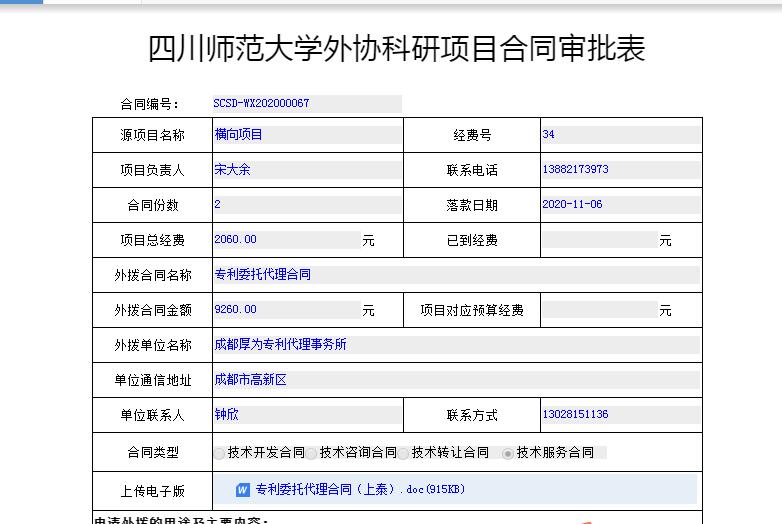Click the 上传电子版 label cell
The width and height of the screenshot is (782, 524).
153,491
